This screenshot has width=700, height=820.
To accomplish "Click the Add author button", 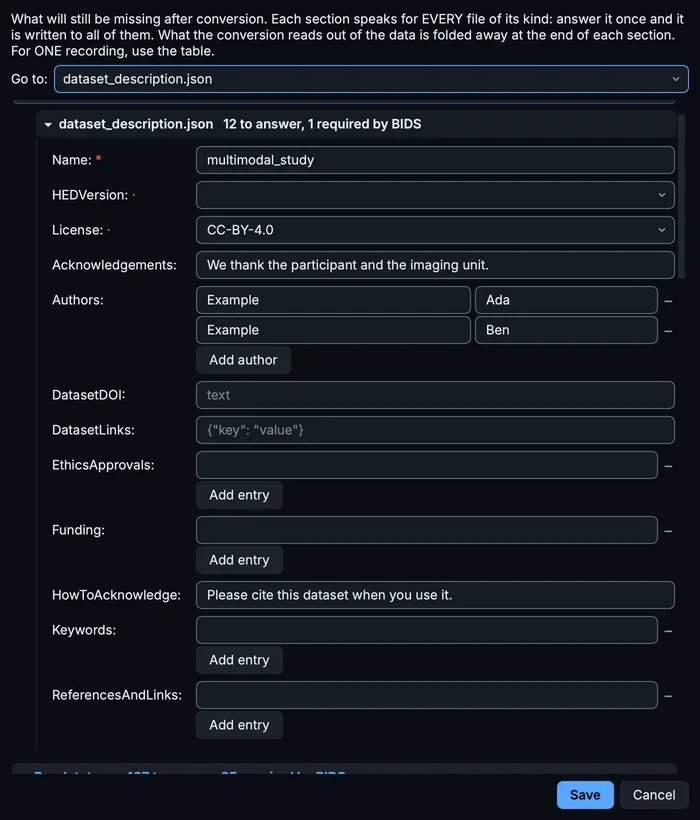I will [243, 360].
